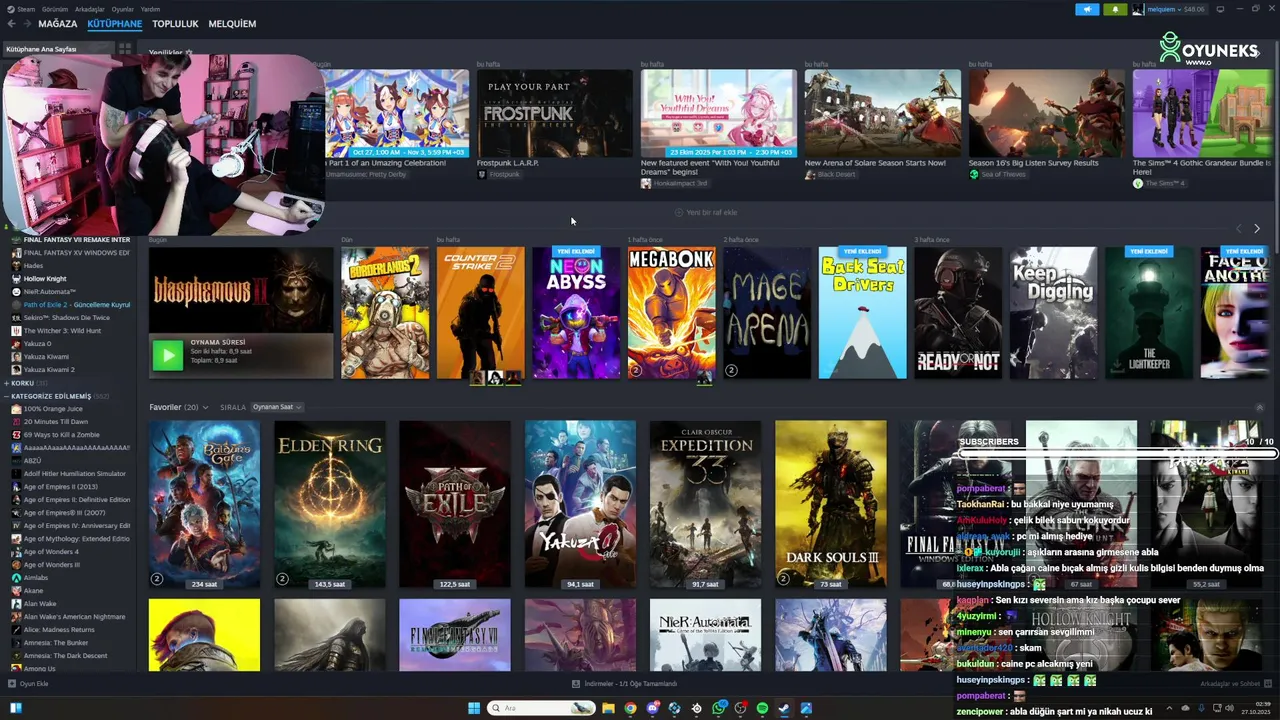
Task: Expand Favoriler shelf selection dropdown
Action: point(205,407)
